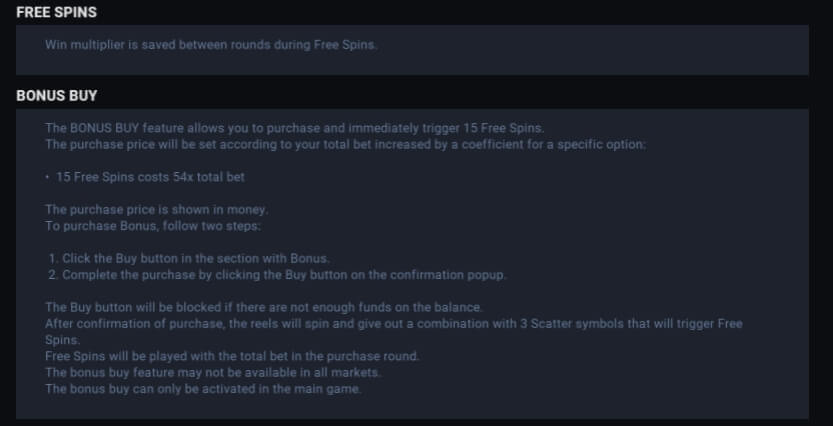
Task: Click the bullet dot before 15 Free Spins
Action: pos(48,177)
